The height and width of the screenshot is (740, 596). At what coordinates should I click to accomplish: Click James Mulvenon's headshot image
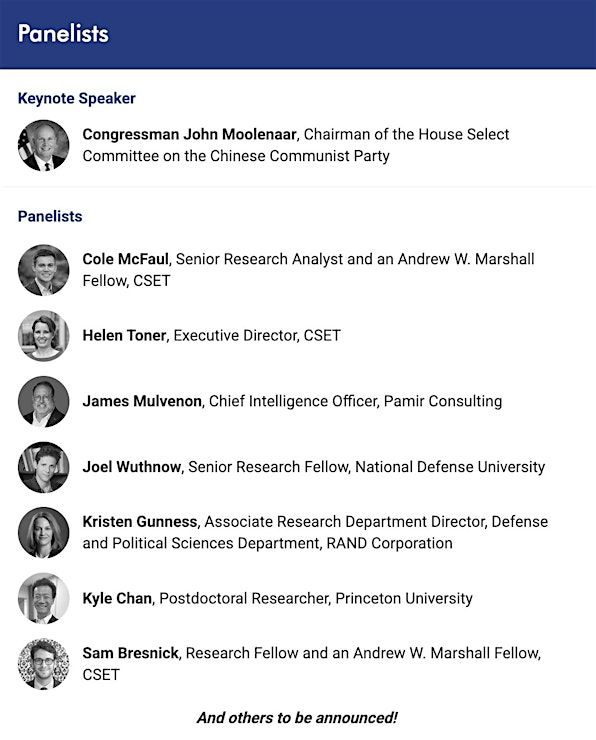coord(43,401)
